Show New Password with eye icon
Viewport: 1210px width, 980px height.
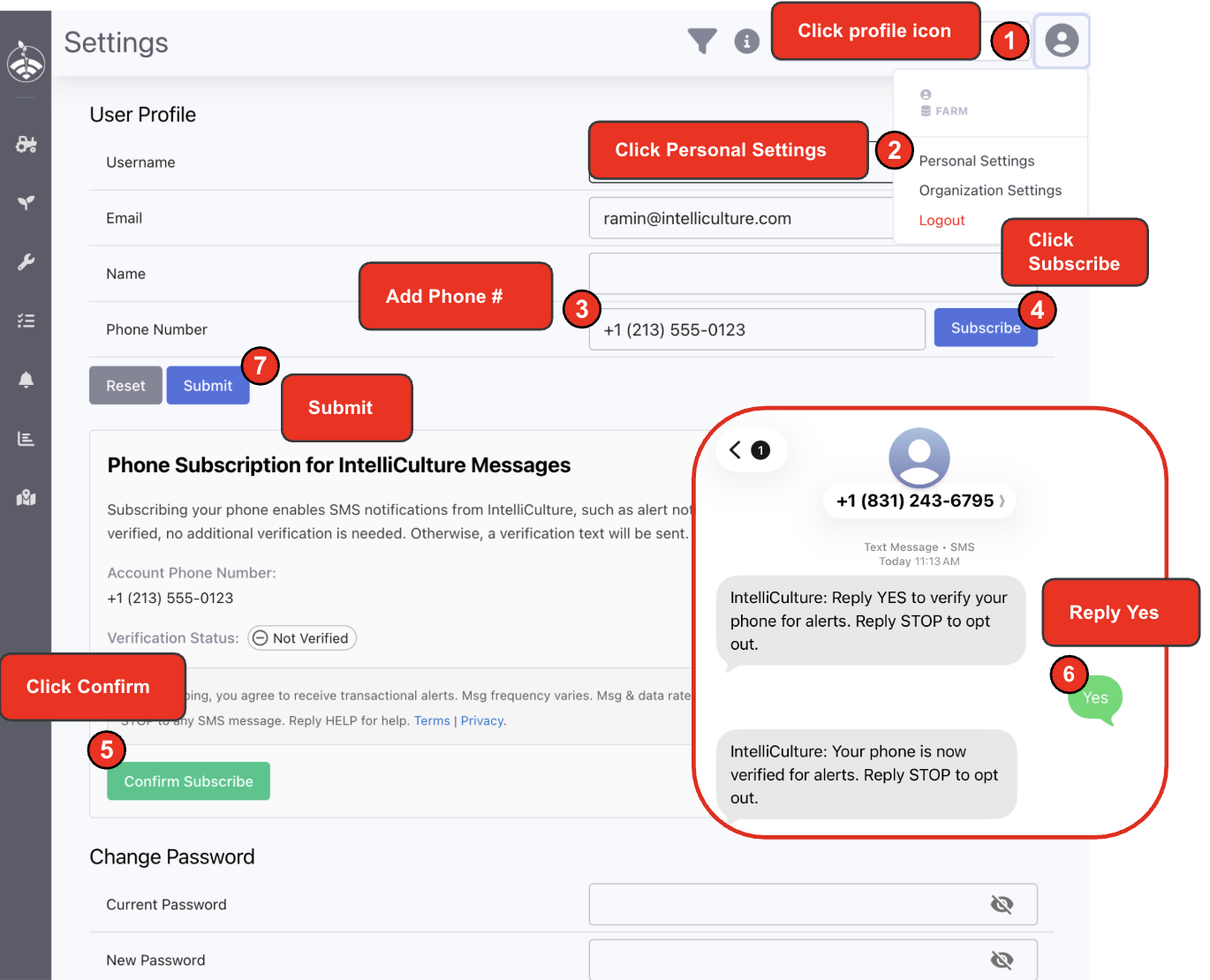tap(1002, 960)
